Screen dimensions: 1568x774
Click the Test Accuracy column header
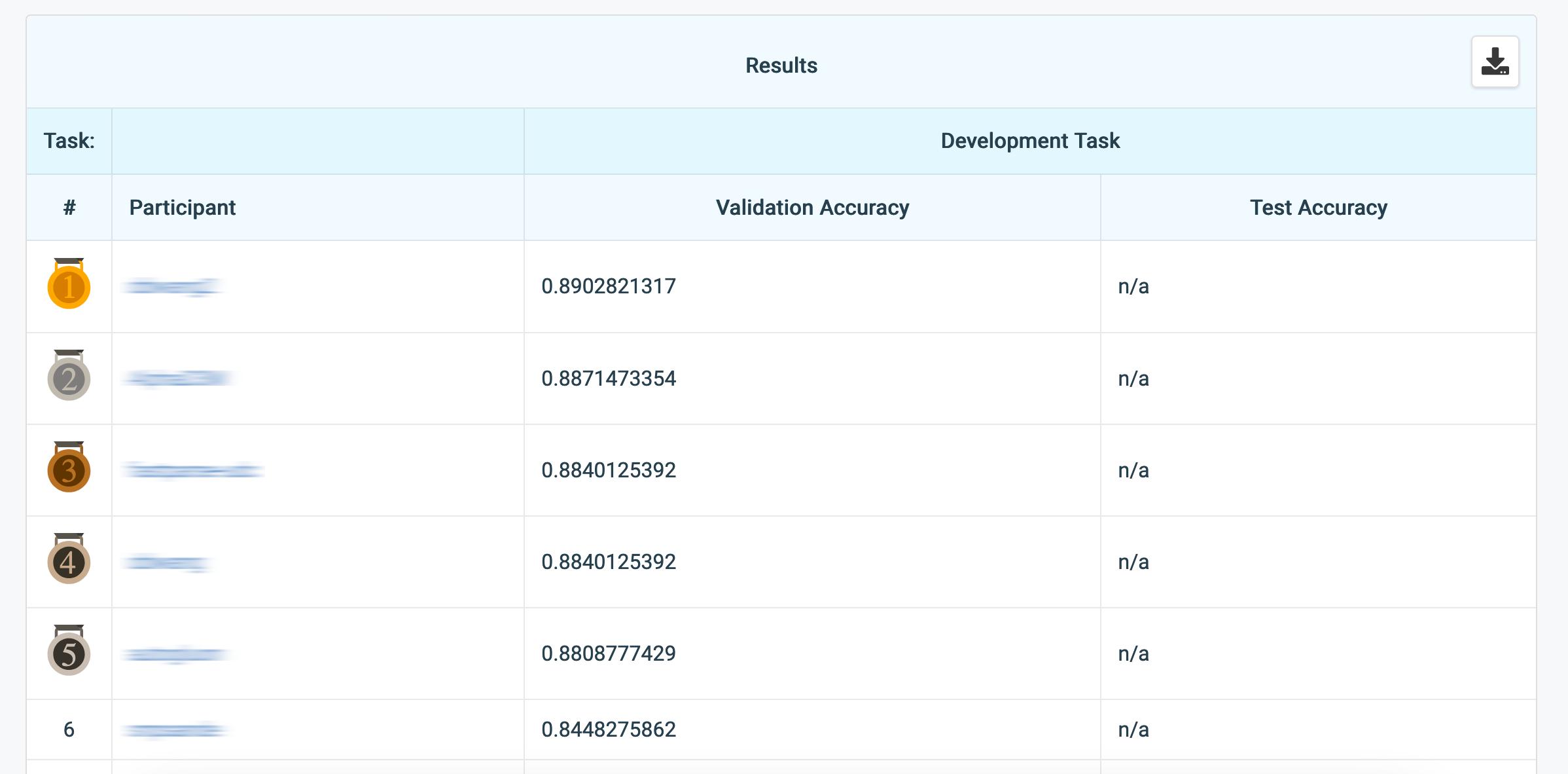1318,208
